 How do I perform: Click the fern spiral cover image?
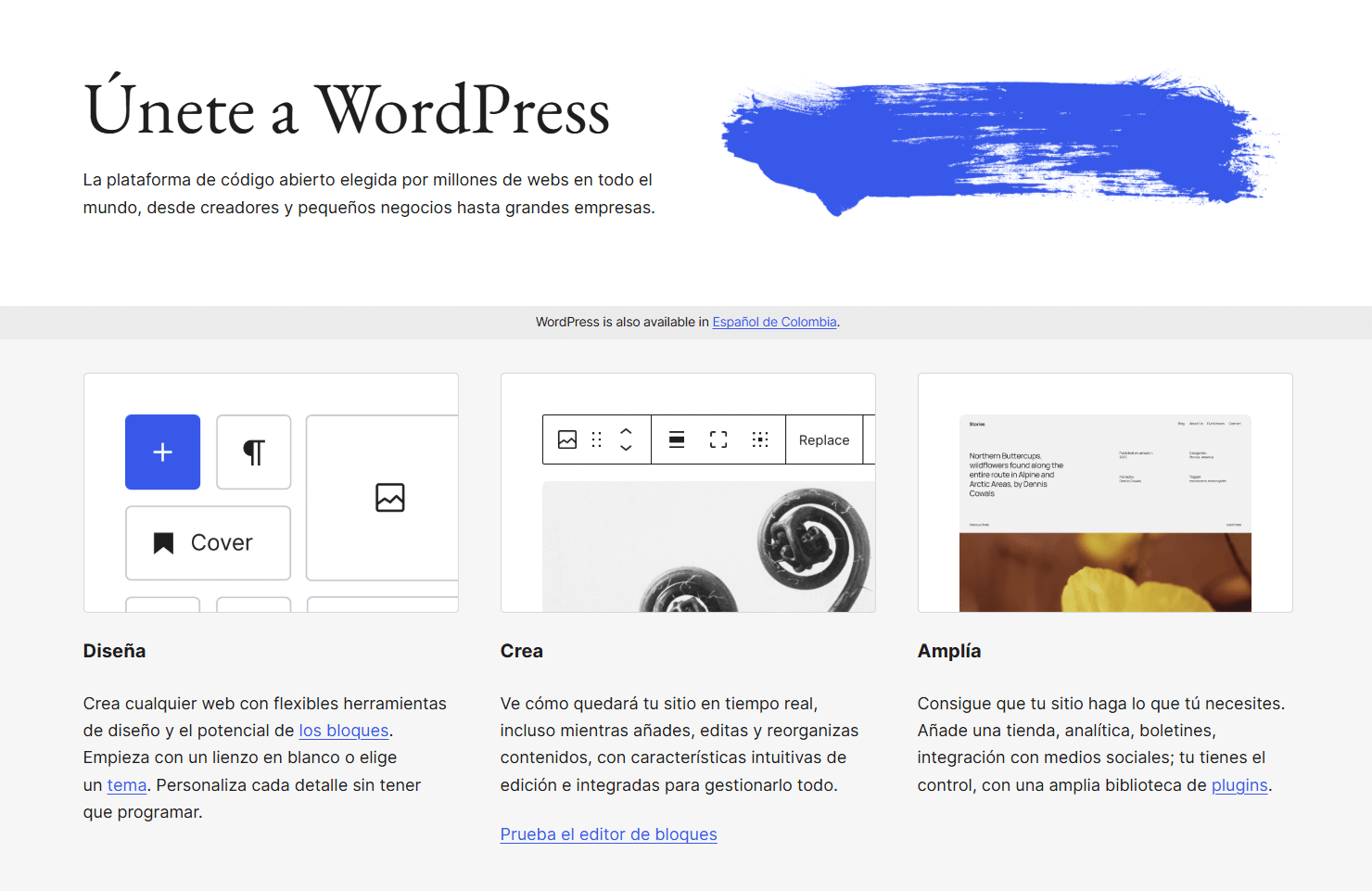709,546
